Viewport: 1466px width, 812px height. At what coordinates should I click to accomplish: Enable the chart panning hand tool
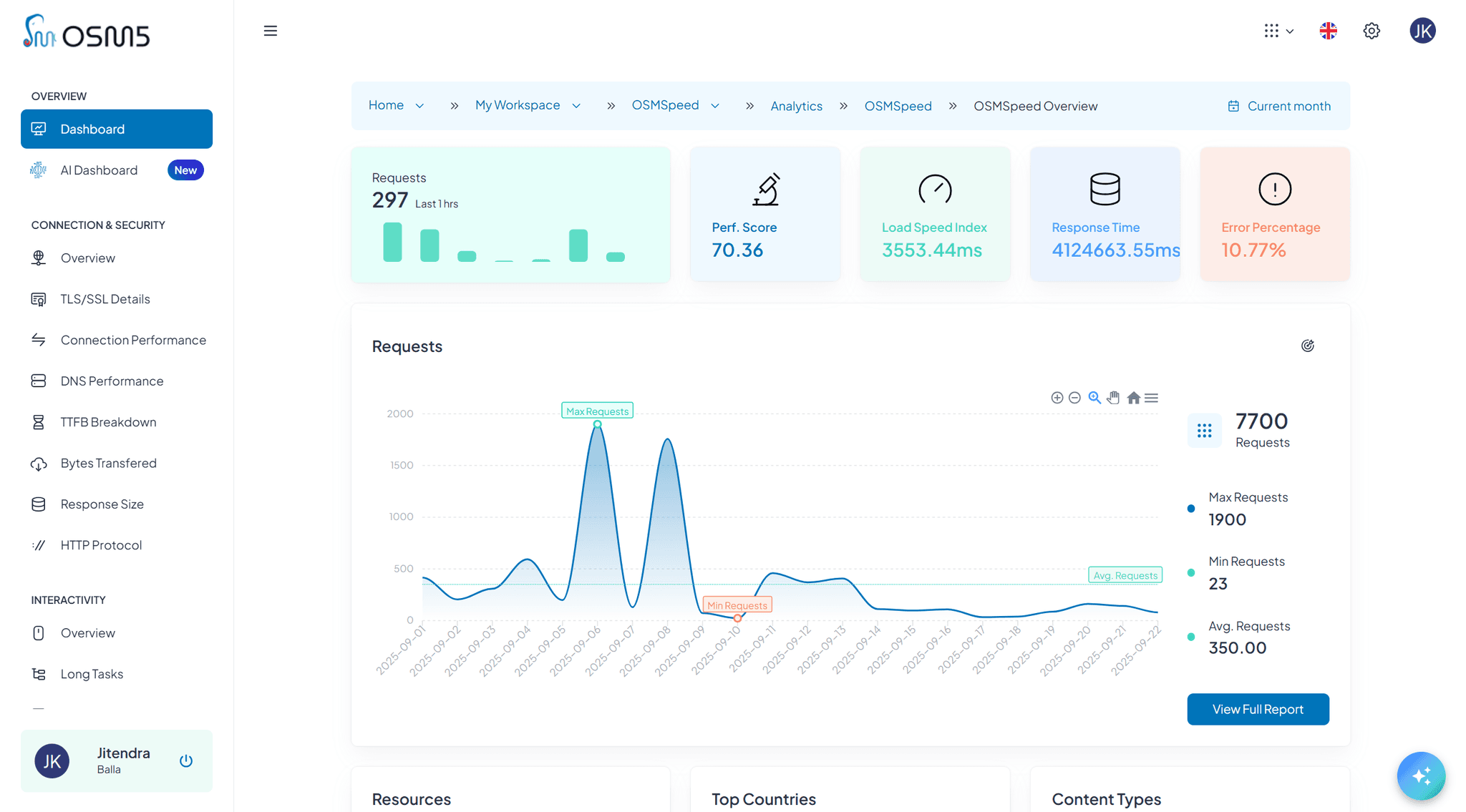pyautogui.click(x=1113, y=398)
